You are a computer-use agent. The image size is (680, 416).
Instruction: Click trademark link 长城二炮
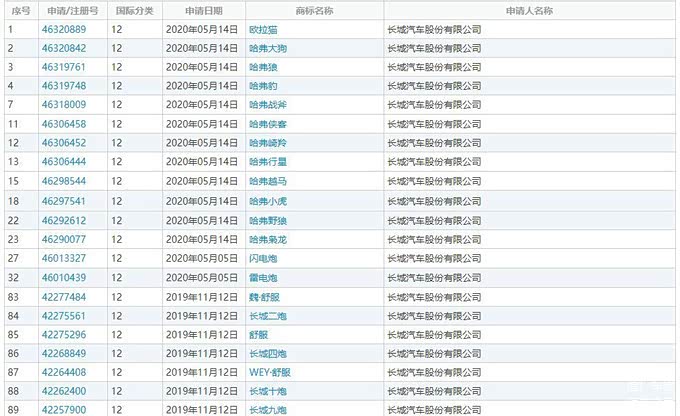268,315
